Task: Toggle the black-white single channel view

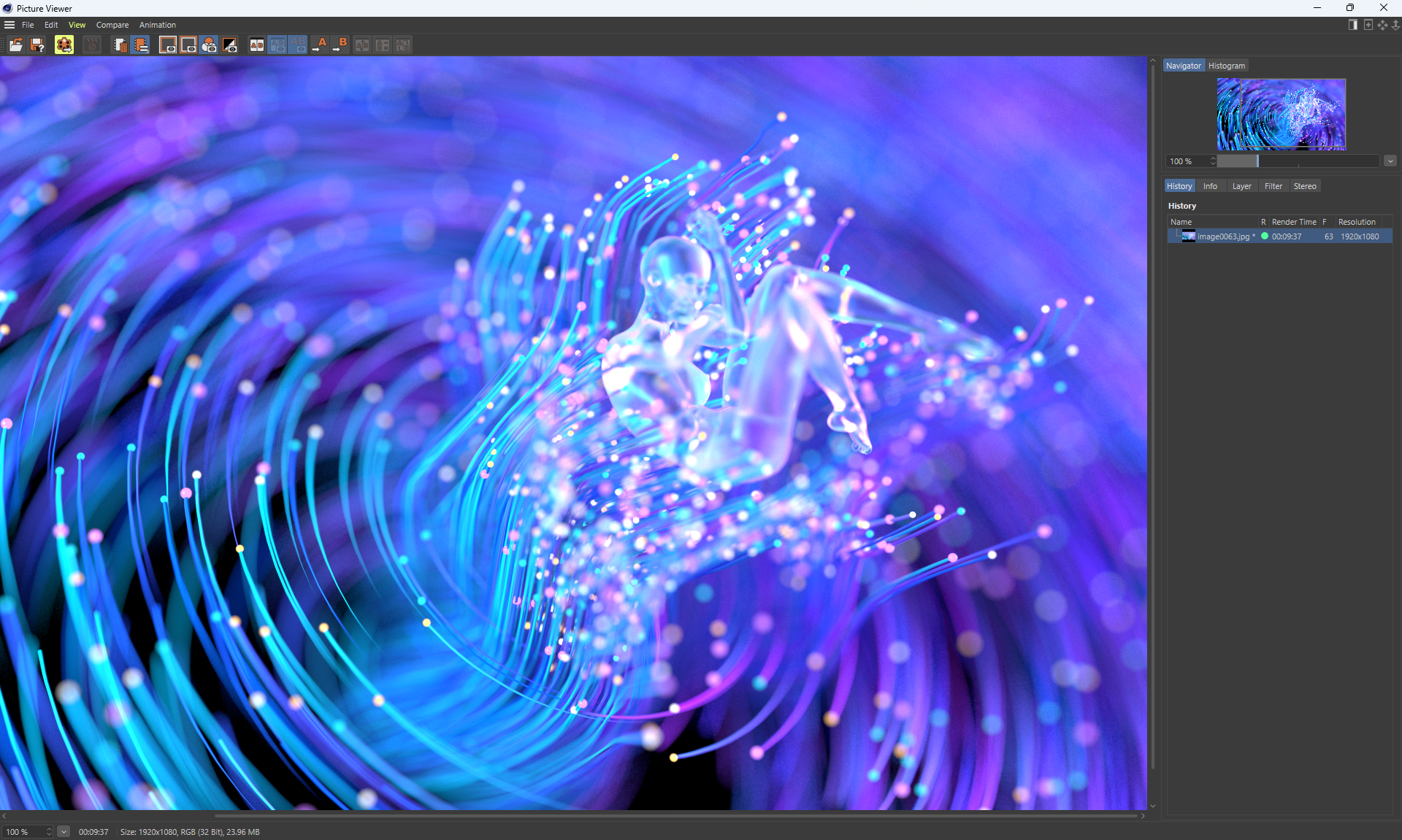Action: click(x=229, y=45)
